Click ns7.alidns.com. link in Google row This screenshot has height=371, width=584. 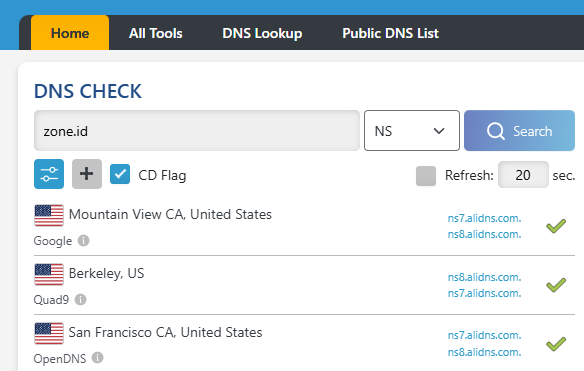[x=484, y=218]
